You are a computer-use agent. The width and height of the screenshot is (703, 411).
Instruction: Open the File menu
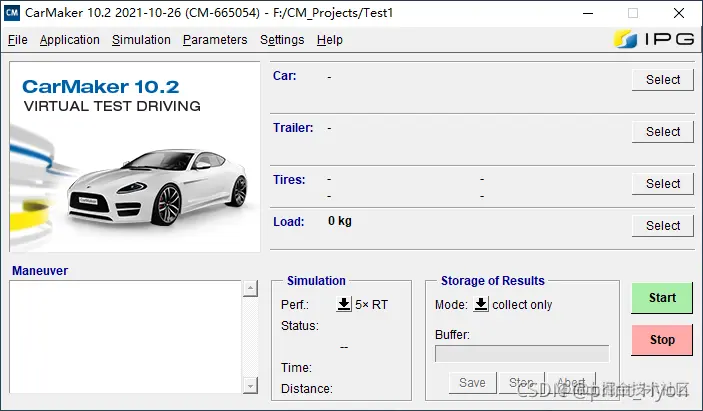point(17,40)
